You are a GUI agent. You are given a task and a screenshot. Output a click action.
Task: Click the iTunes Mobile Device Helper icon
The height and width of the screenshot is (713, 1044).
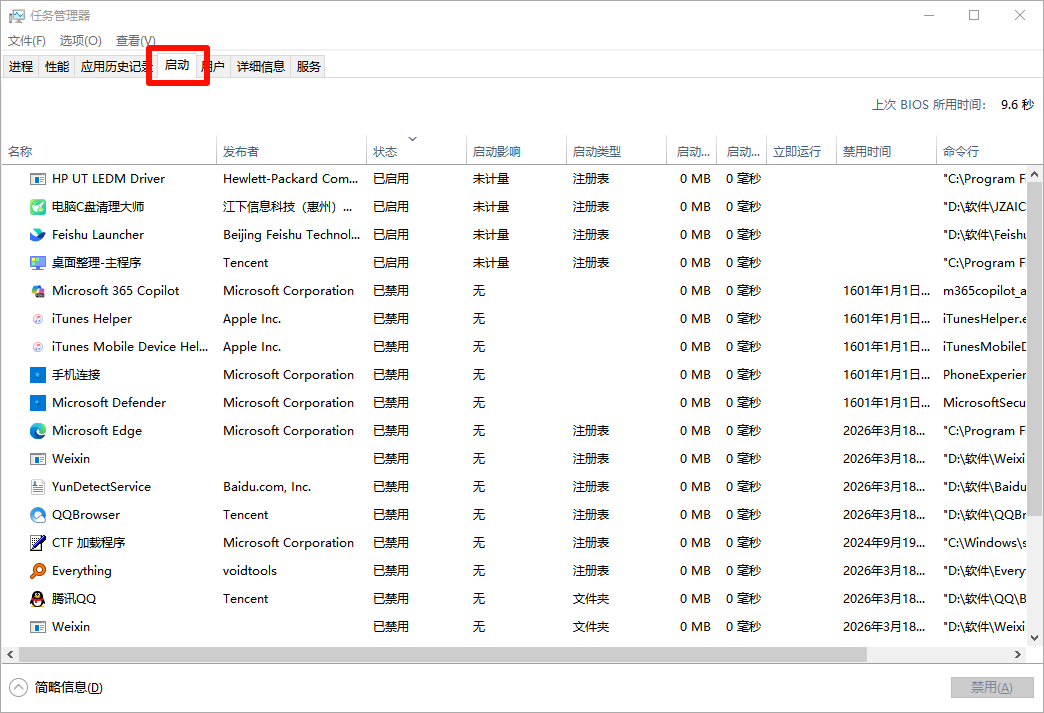click(x=38, y=347)
